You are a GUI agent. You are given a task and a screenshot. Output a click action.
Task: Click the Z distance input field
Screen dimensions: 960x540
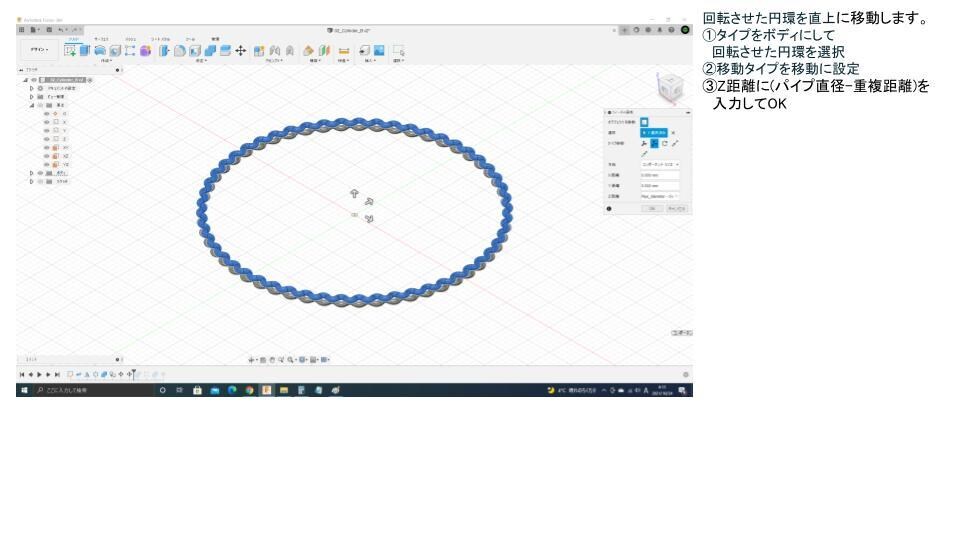(660, 197)
